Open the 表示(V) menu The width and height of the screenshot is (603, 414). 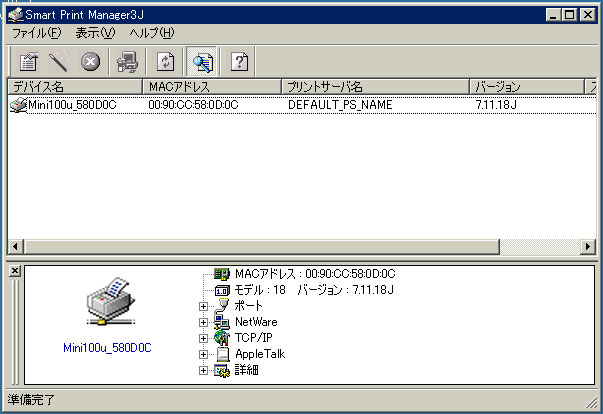click(95, 33)
